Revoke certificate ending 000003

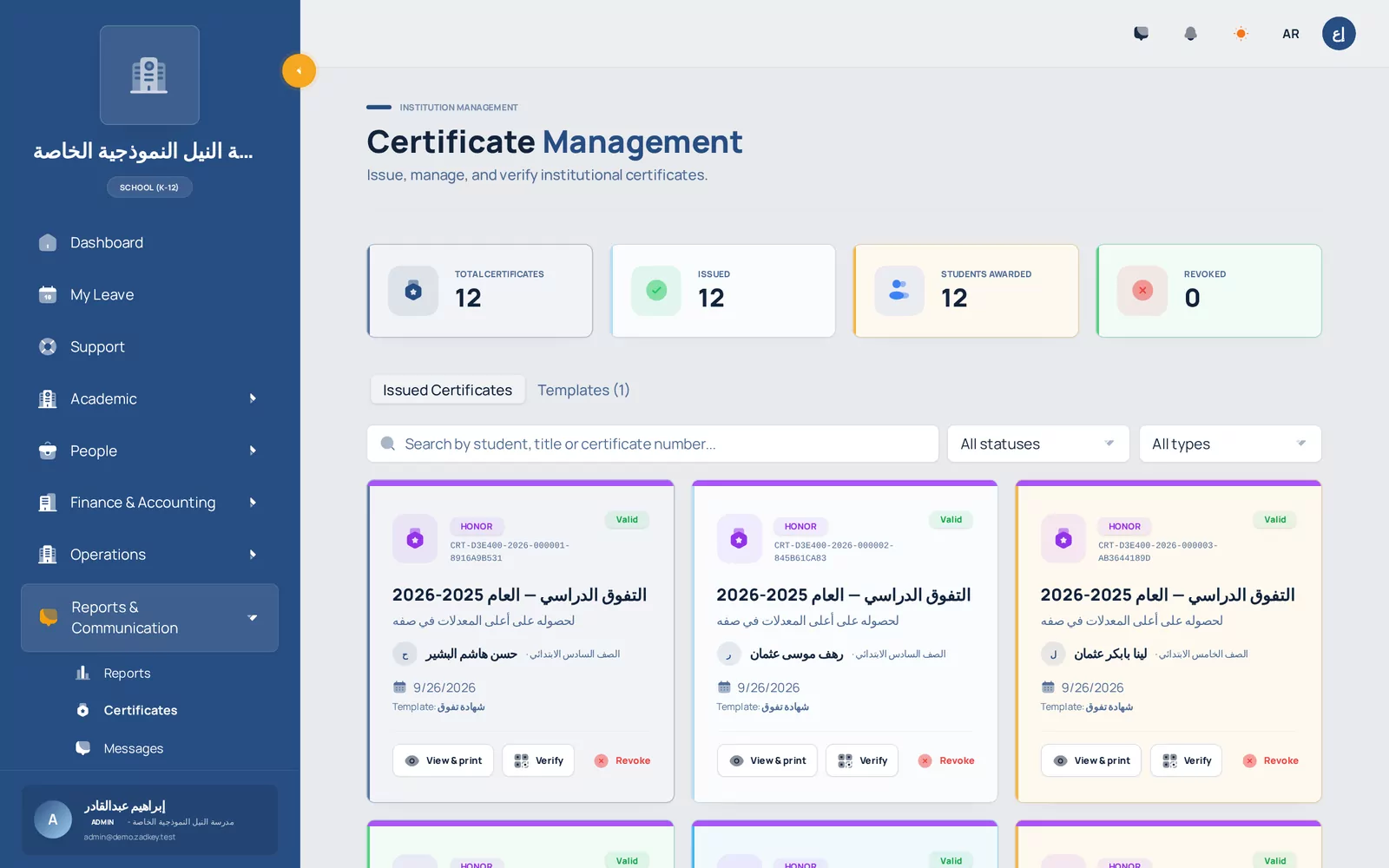(1270, 760)
